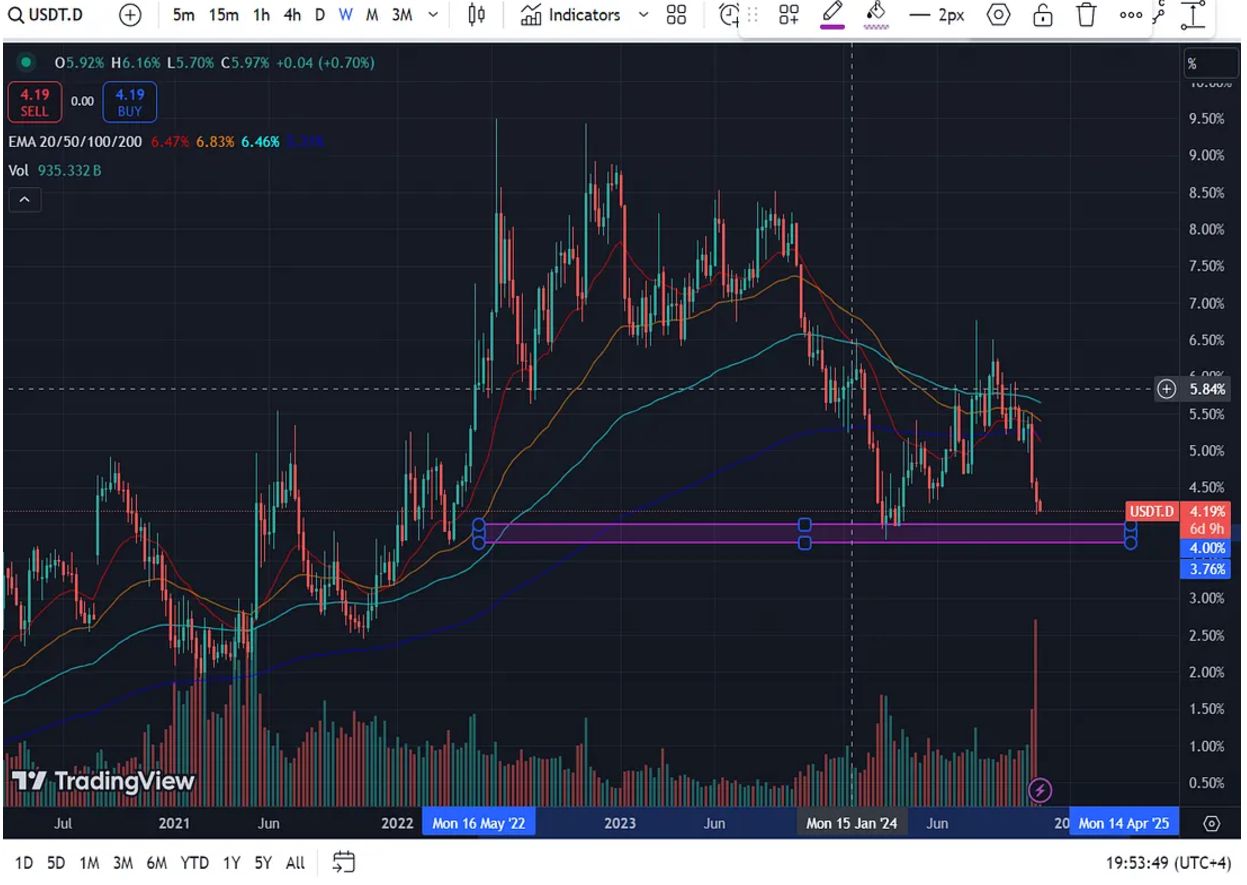Open the chart settings gear at bottom right

coord(1212,824)
